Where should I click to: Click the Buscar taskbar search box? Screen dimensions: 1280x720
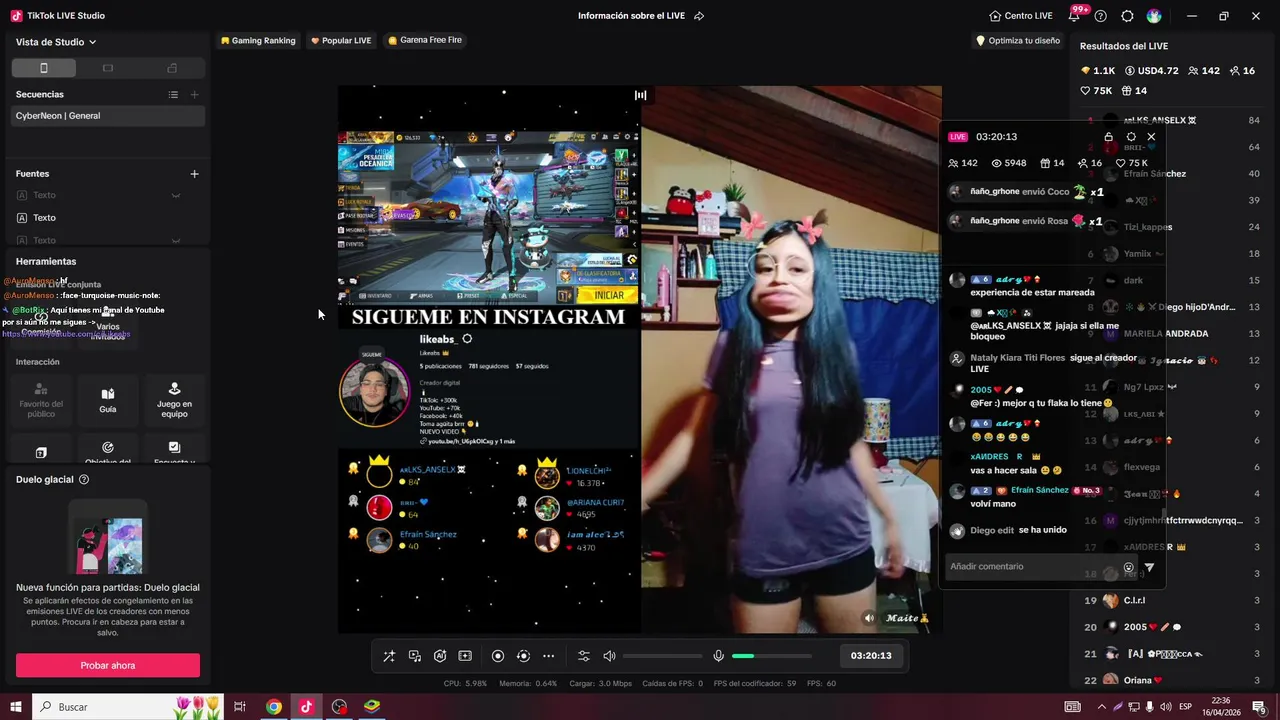(128, 707)
